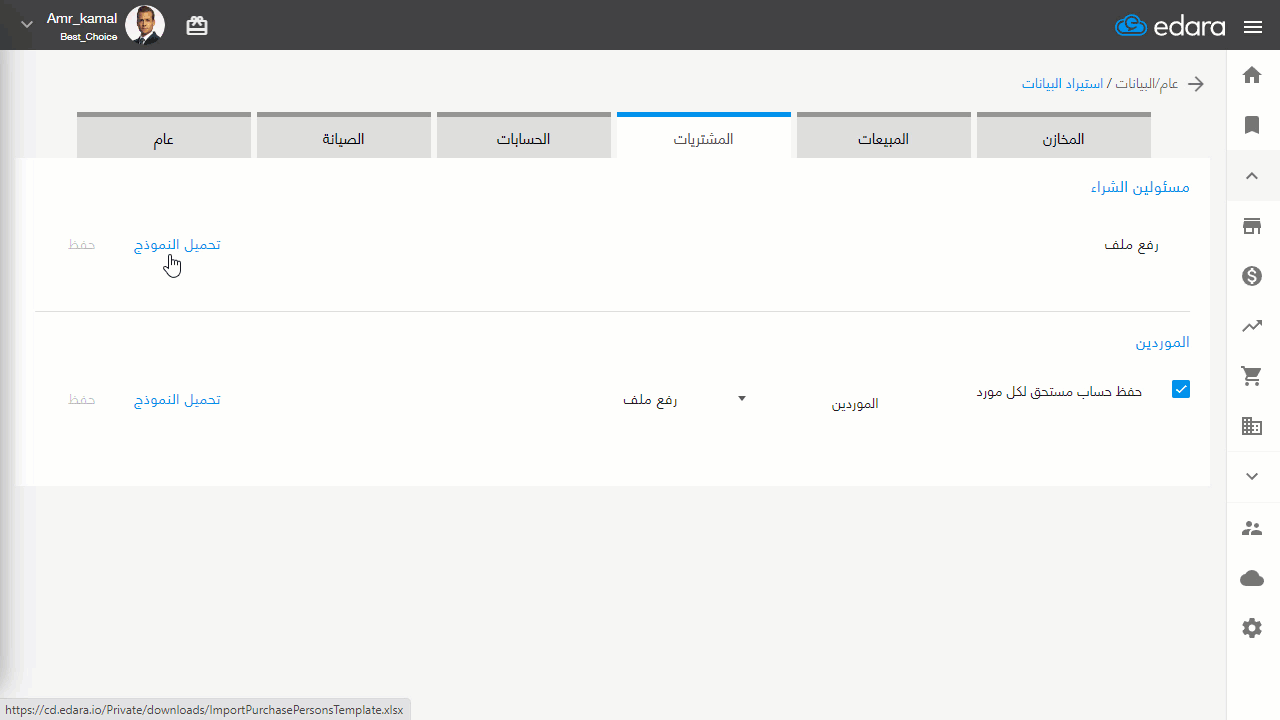Select the المشتريات tab
This screenshot has height=720, width=1280.
point(704,137)
